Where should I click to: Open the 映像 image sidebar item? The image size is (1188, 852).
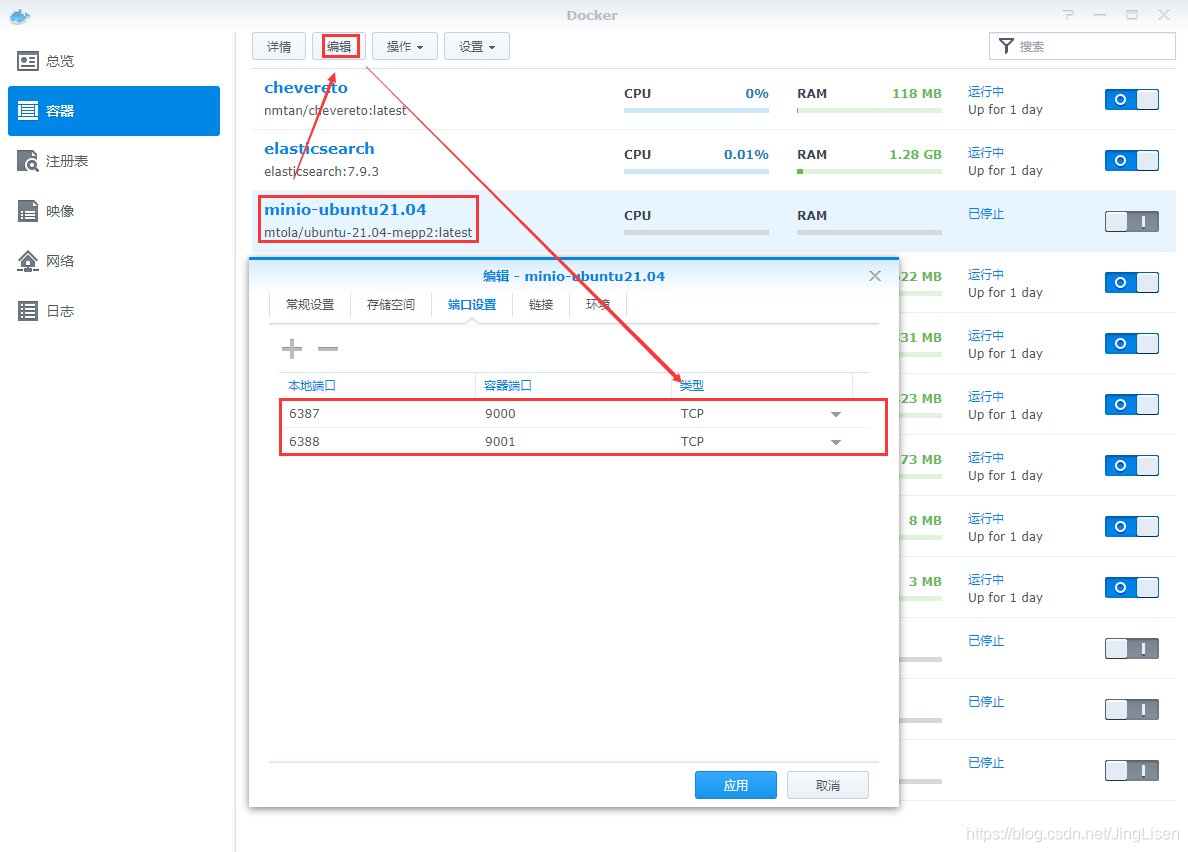tap(114, 211)
